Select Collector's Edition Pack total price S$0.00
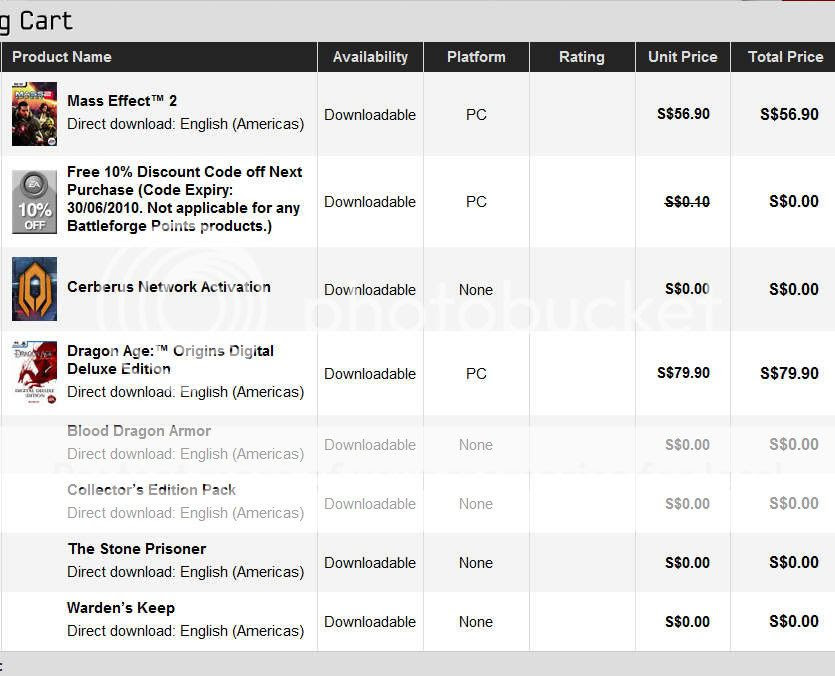This screenshot has width=835, height=676. [794, 503]
